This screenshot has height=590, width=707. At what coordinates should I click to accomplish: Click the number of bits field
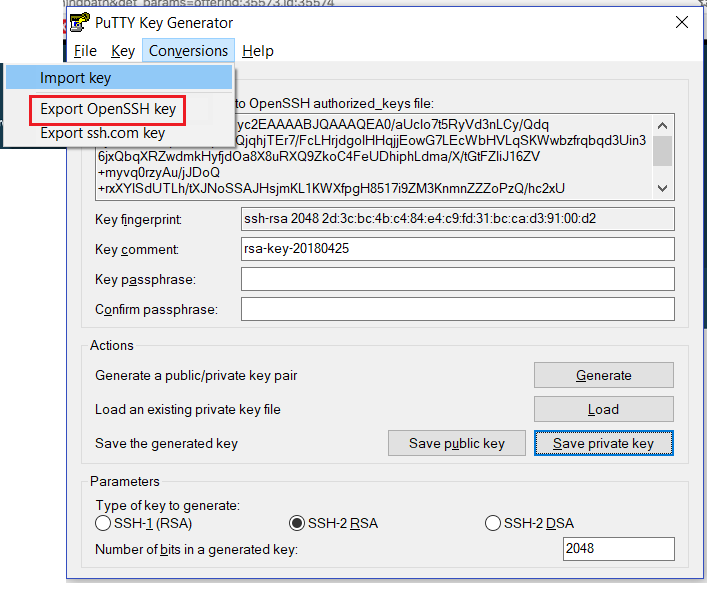619,549
